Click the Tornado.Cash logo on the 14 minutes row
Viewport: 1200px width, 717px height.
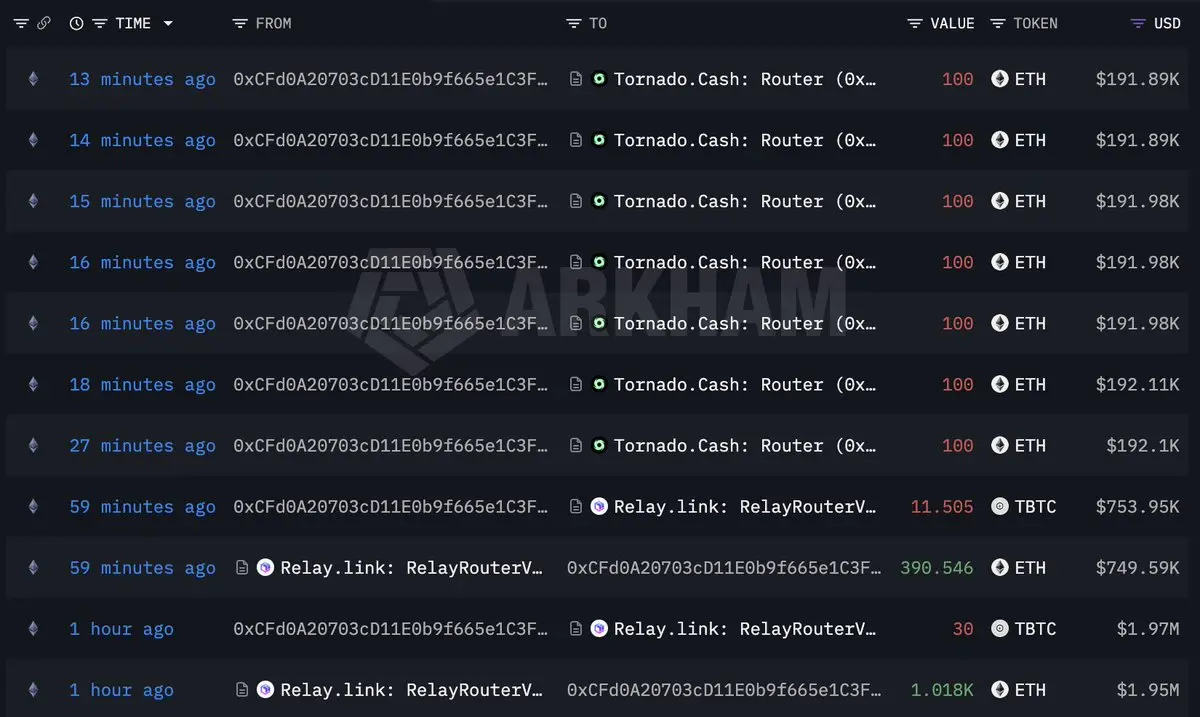point(599,140)
